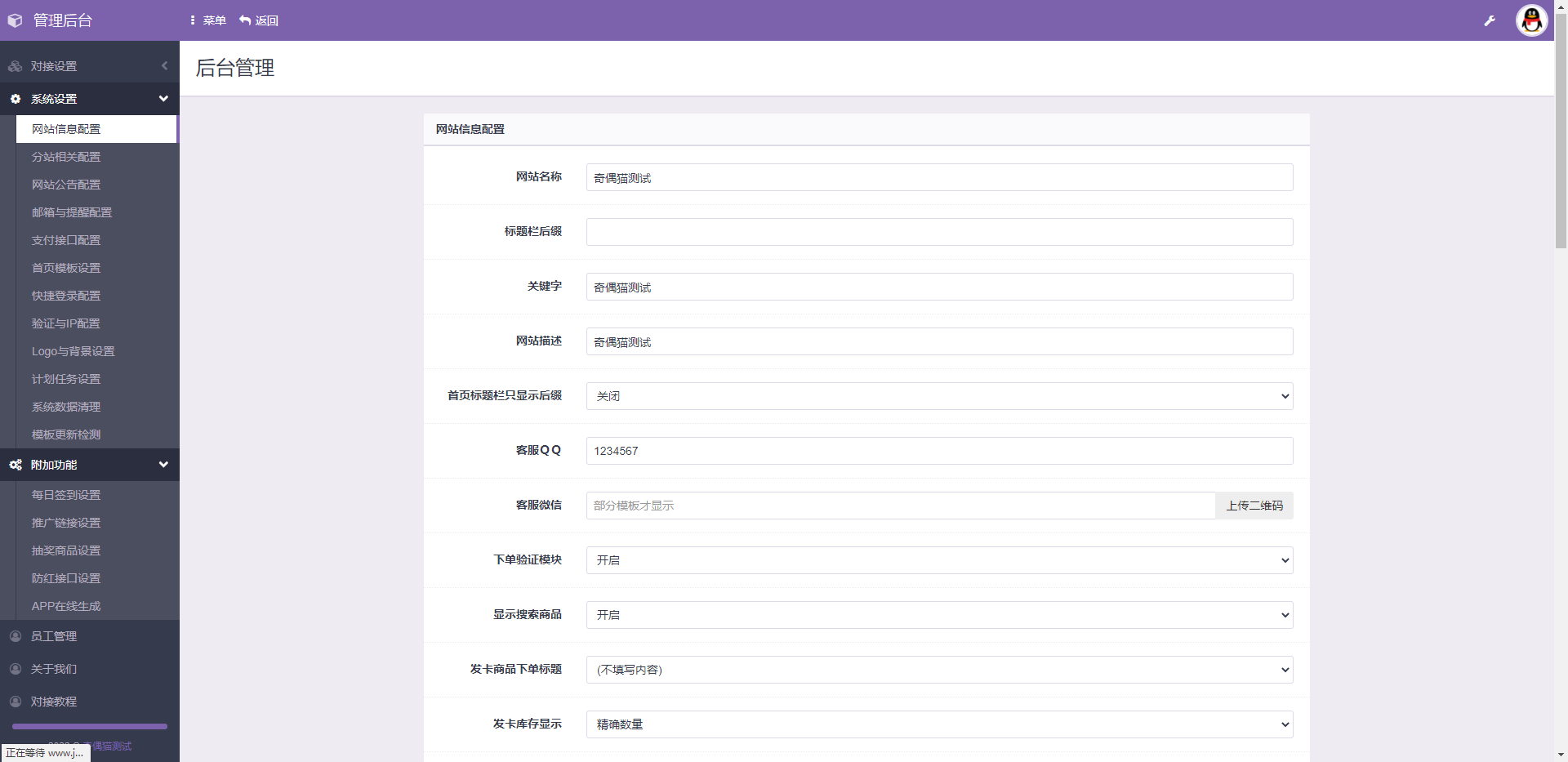Open the 发卡库存显示 dropdown

pos(939,724)
